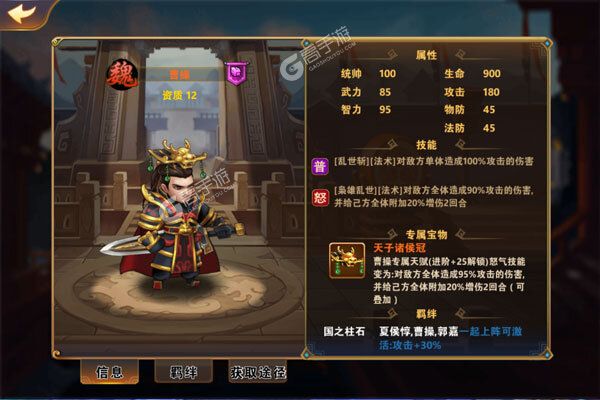Click the 专属宝物 section header

(426, 234)
